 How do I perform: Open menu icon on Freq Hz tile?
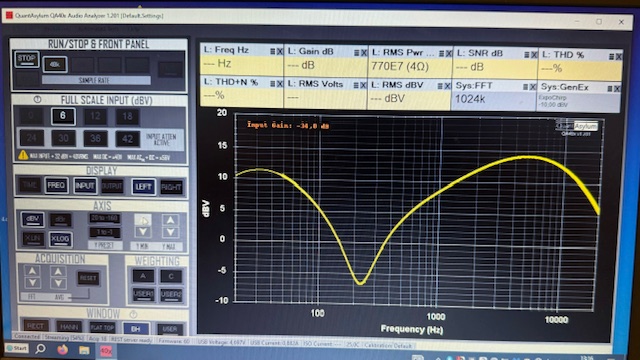(x=273, y=51)
